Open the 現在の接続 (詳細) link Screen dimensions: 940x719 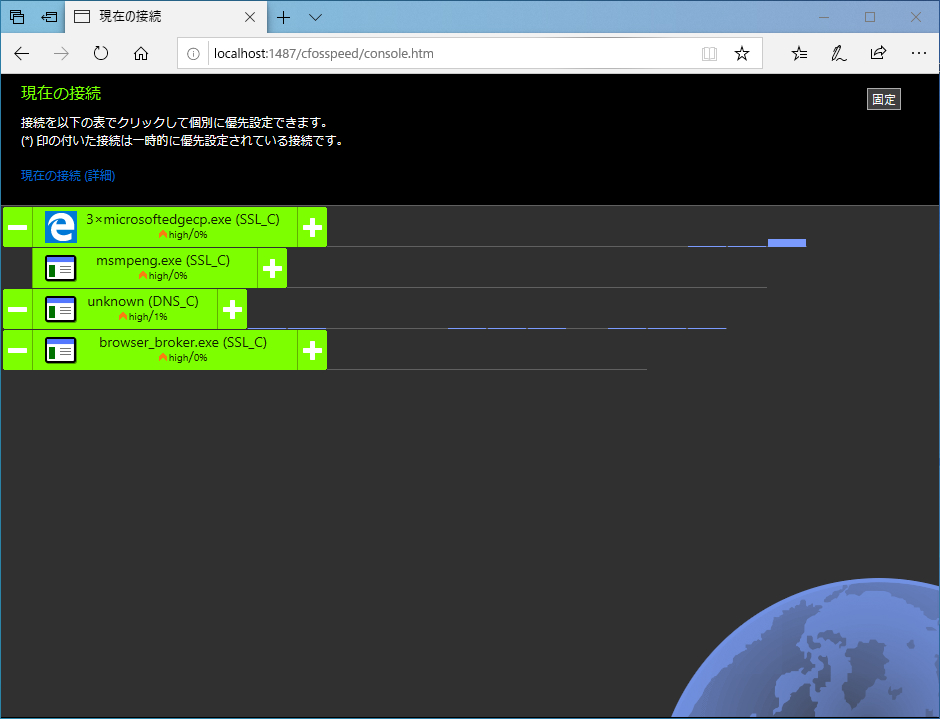tap(68, 175)
